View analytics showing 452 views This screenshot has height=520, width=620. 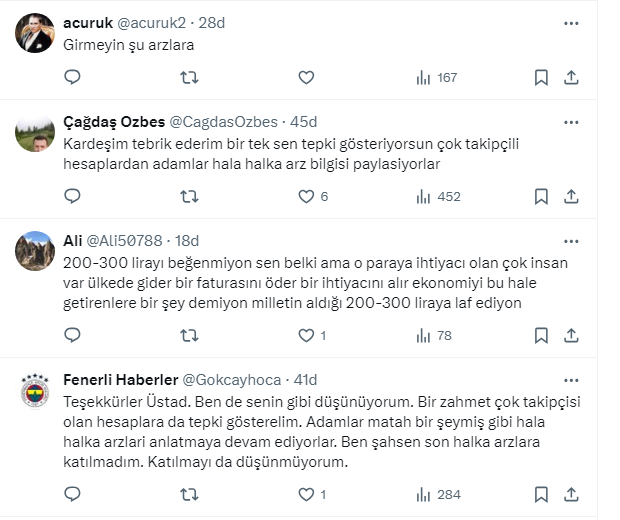(x=437, y=197)
